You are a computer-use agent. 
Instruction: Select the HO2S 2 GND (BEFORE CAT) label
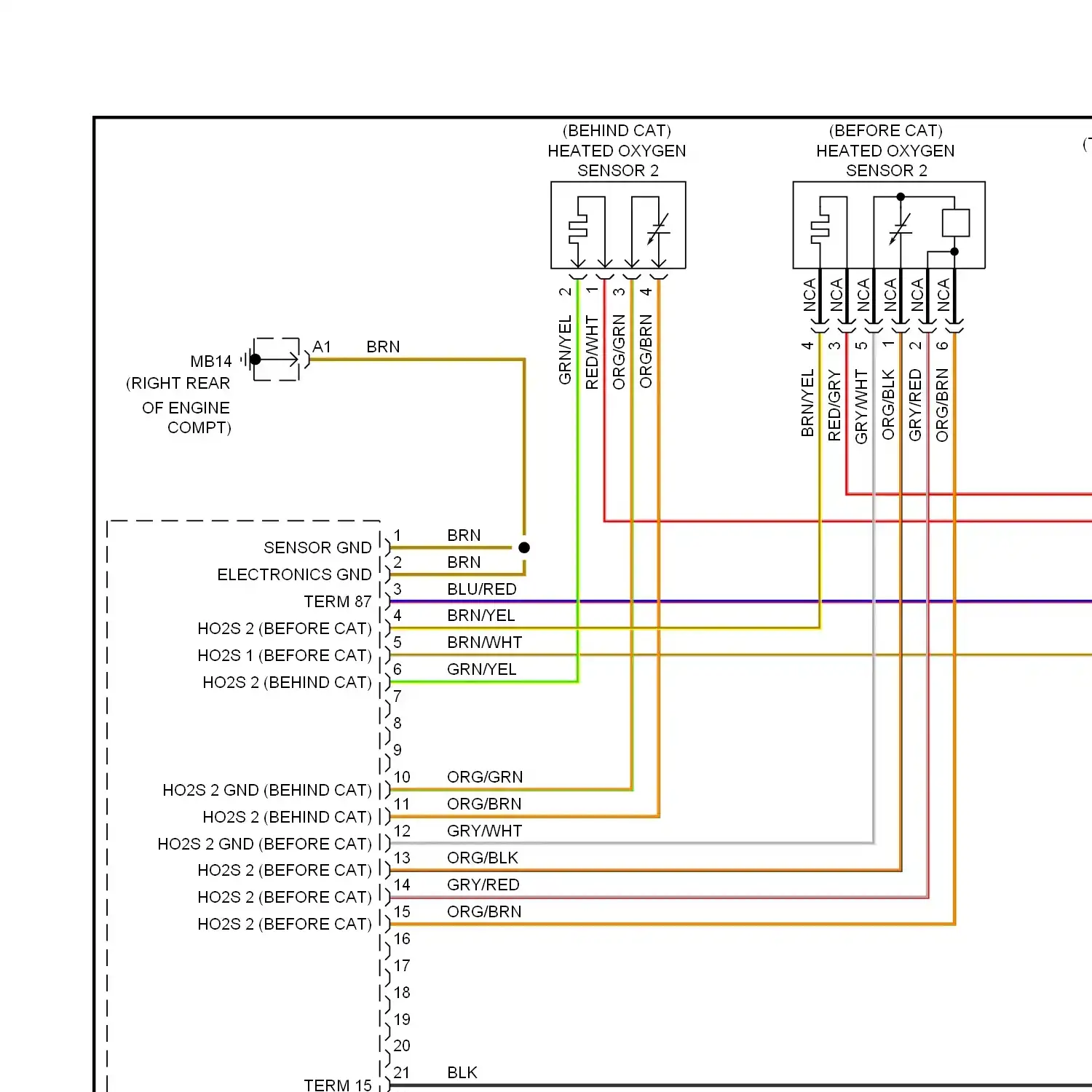tap(264, 844)
